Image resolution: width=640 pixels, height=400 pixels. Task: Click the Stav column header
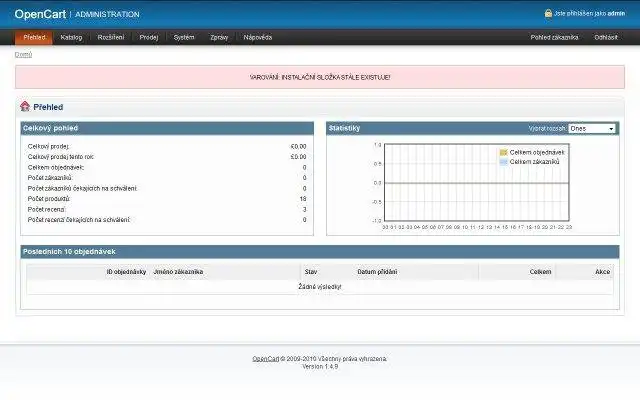[311, 272]
